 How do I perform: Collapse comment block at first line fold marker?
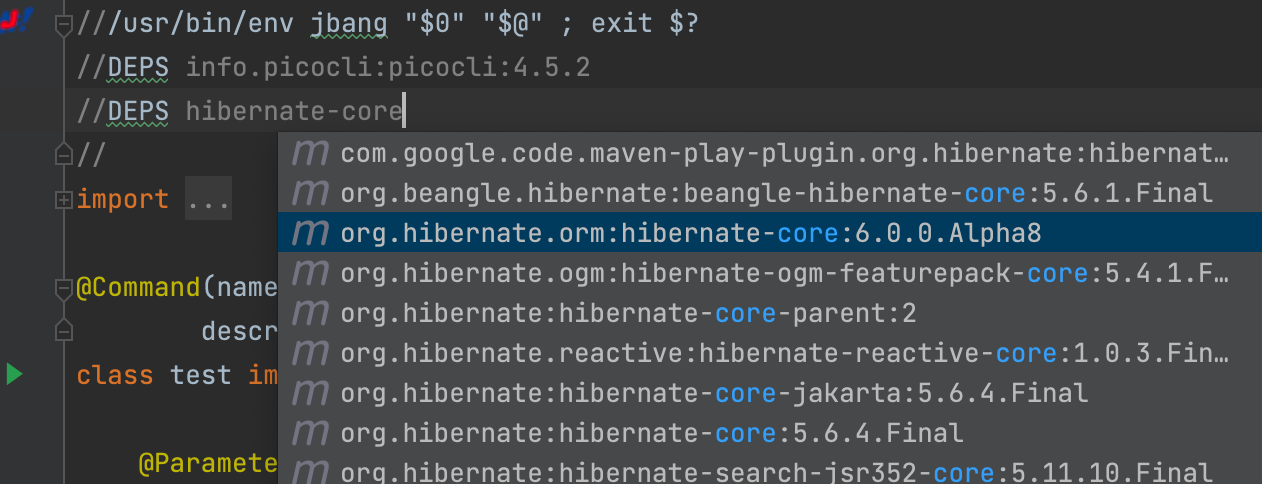63,25
